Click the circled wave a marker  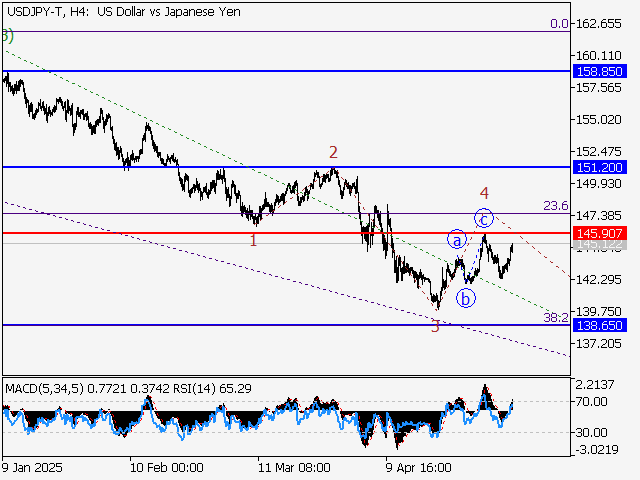457,240
